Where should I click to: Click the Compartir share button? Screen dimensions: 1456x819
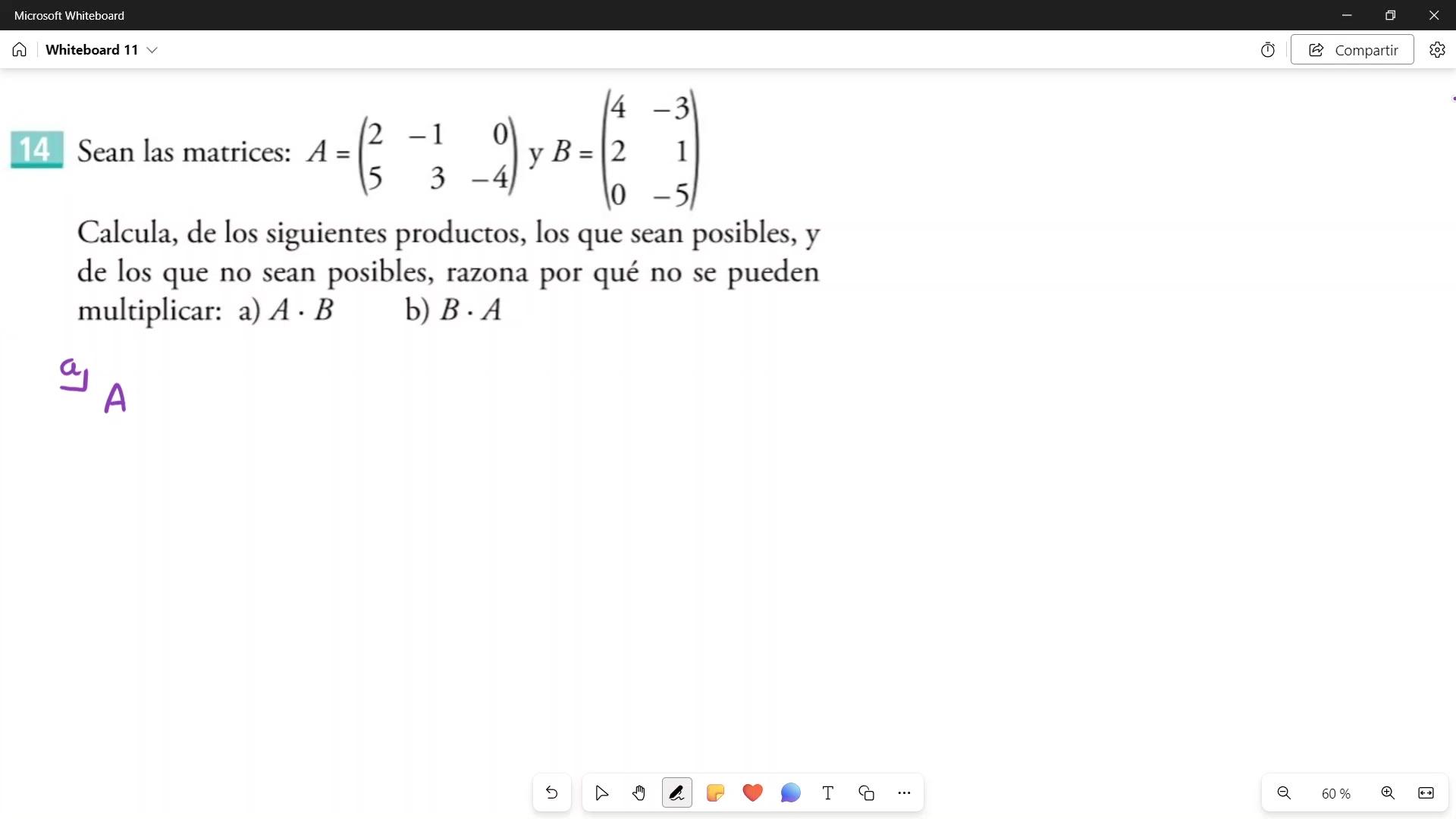[1352, 50]
